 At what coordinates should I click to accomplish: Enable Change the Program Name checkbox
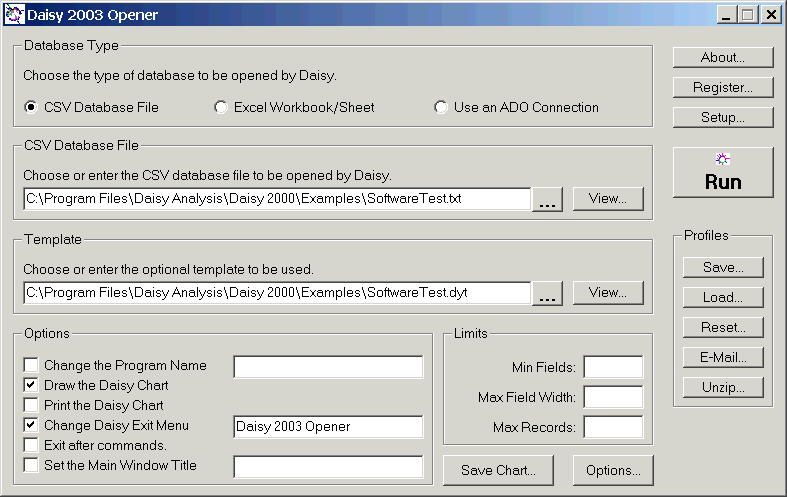coord(32,366)
